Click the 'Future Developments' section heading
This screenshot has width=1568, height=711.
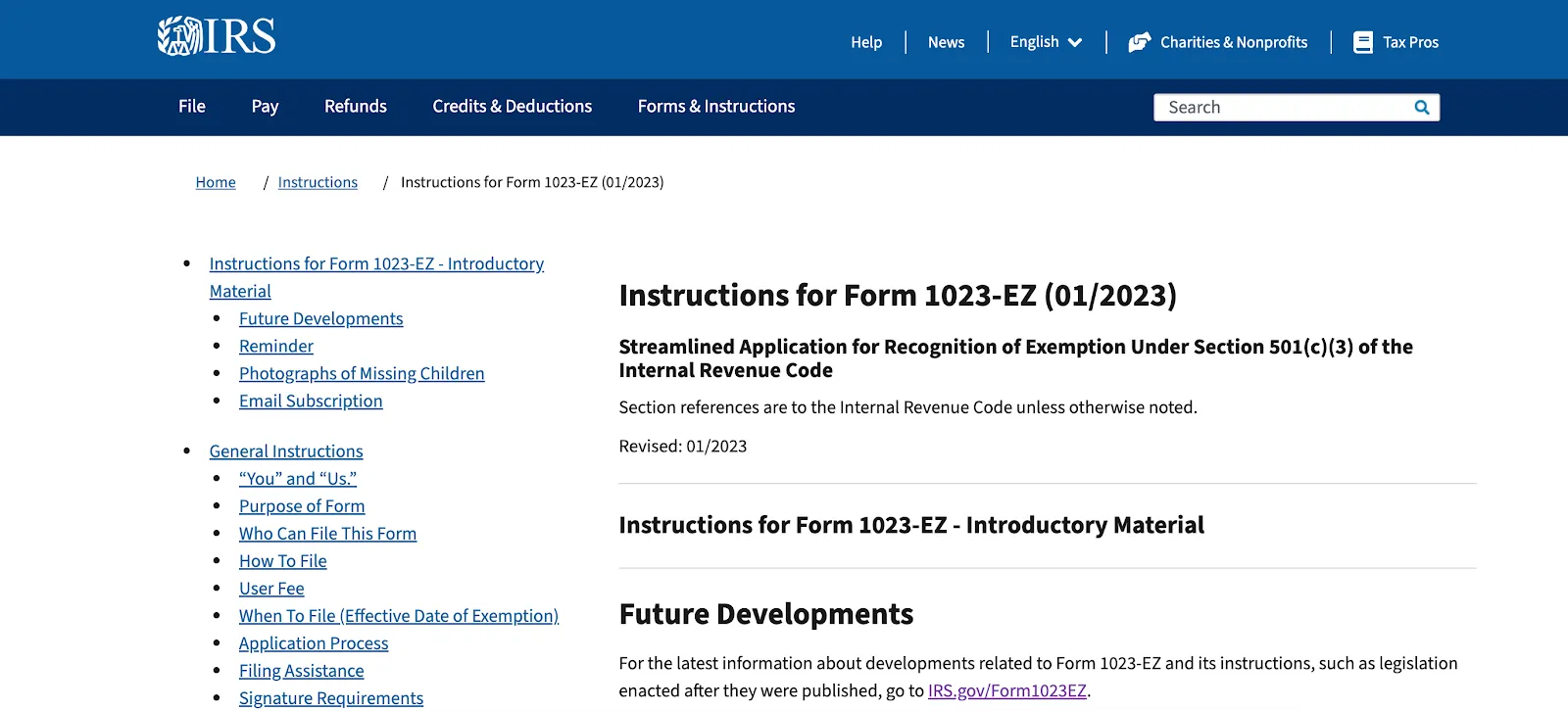point(766,614)
